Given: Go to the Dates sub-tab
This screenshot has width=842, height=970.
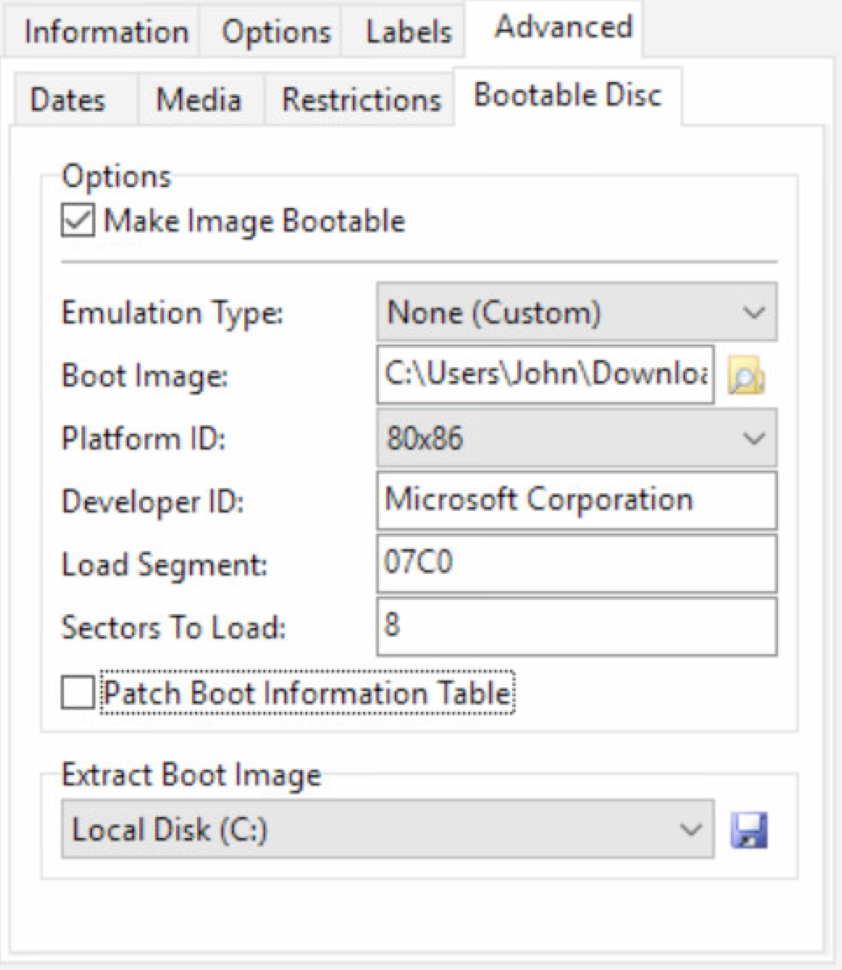Looking at the screenshot, I should pyautogui.click(x=68, y=100).
